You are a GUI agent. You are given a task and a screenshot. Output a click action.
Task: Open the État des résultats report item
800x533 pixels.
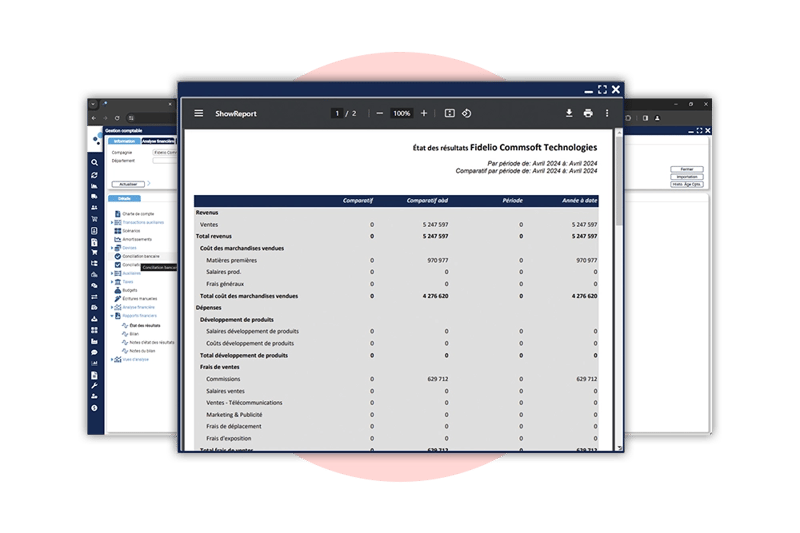pyautogui.click(x=145, y=325)
